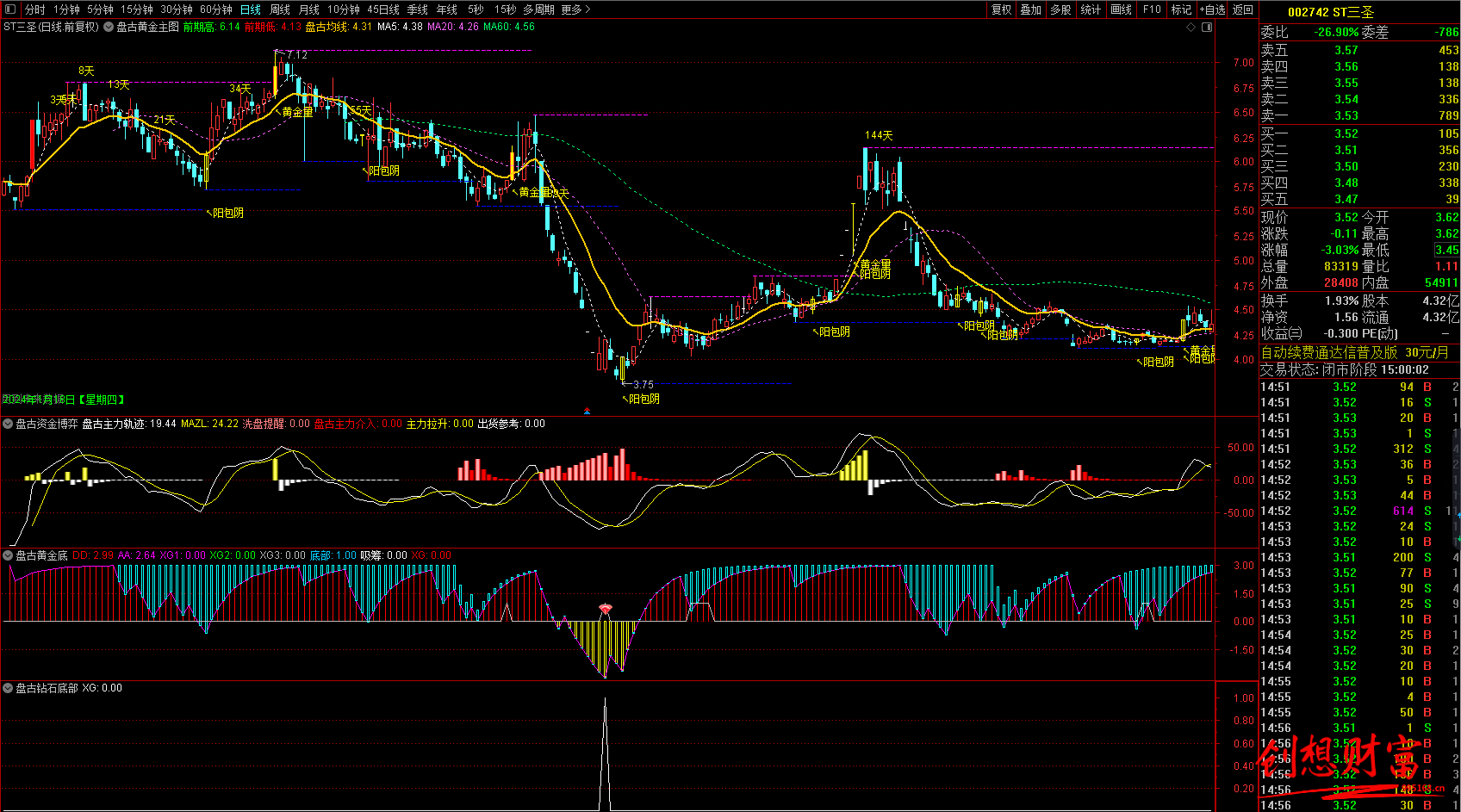Screen dimensions: 1461x812
Task: Click the 标记 mark button
Action: pos(1182,9)
